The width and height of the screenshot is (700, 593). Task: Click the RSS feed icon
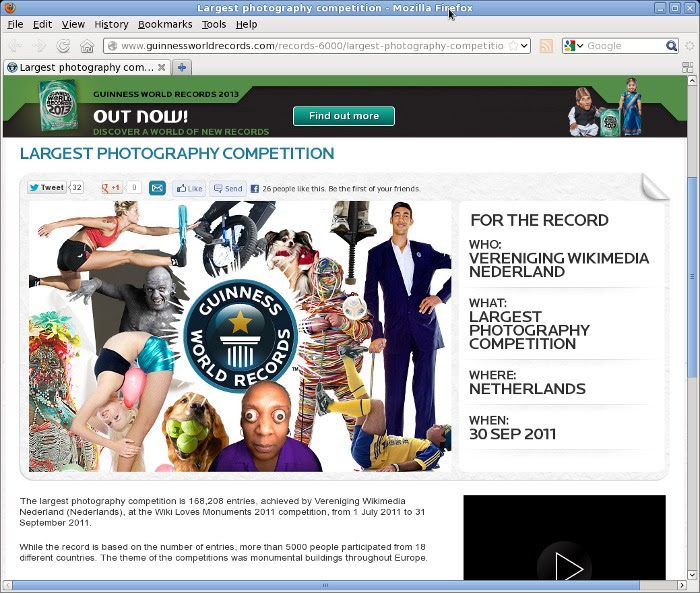pos(546,46)
